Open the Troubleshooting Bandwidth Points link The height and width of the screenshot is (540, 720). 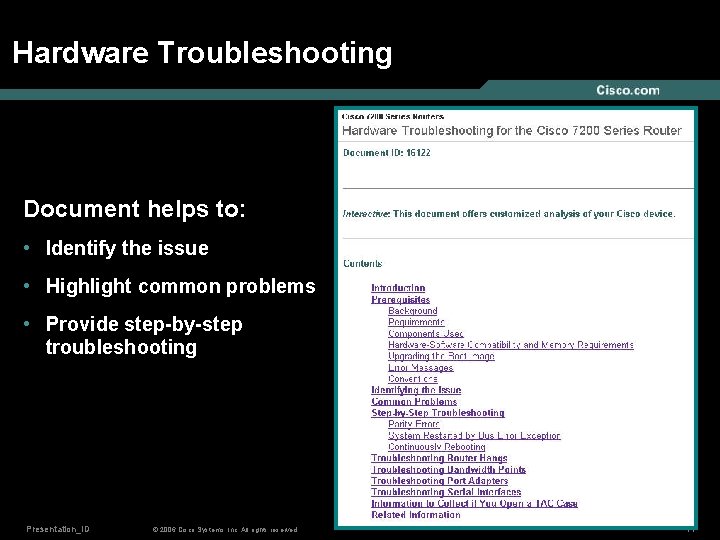click(448, 469)
